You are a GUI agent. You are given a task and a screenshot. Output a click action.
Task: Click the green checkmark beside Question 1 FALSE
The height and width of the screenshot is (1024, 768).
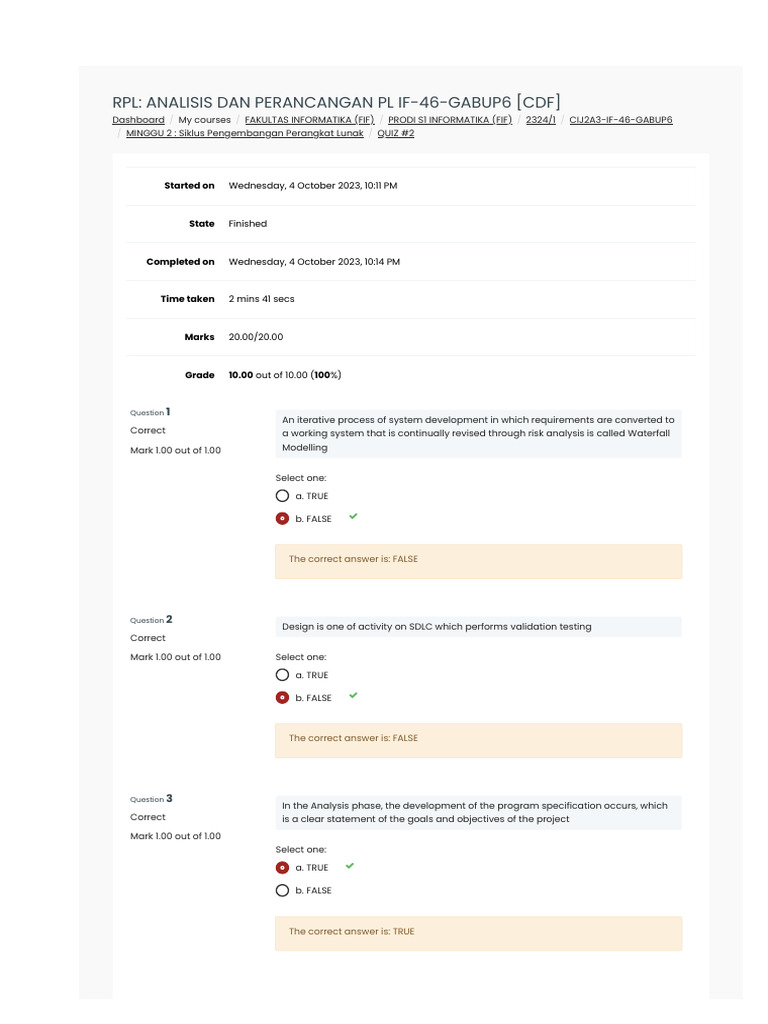click(x=353, y=517)
